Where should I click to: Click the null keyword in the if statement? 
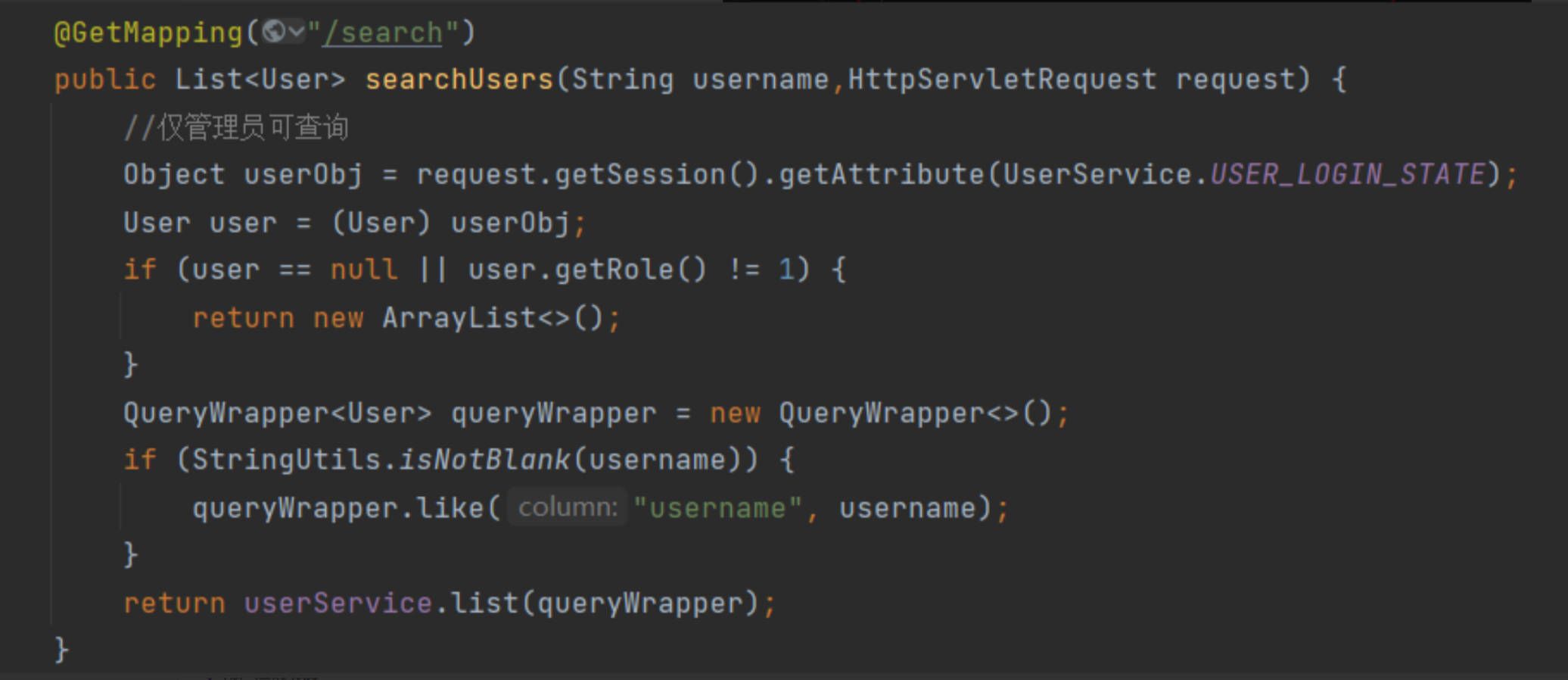(364, 270)
